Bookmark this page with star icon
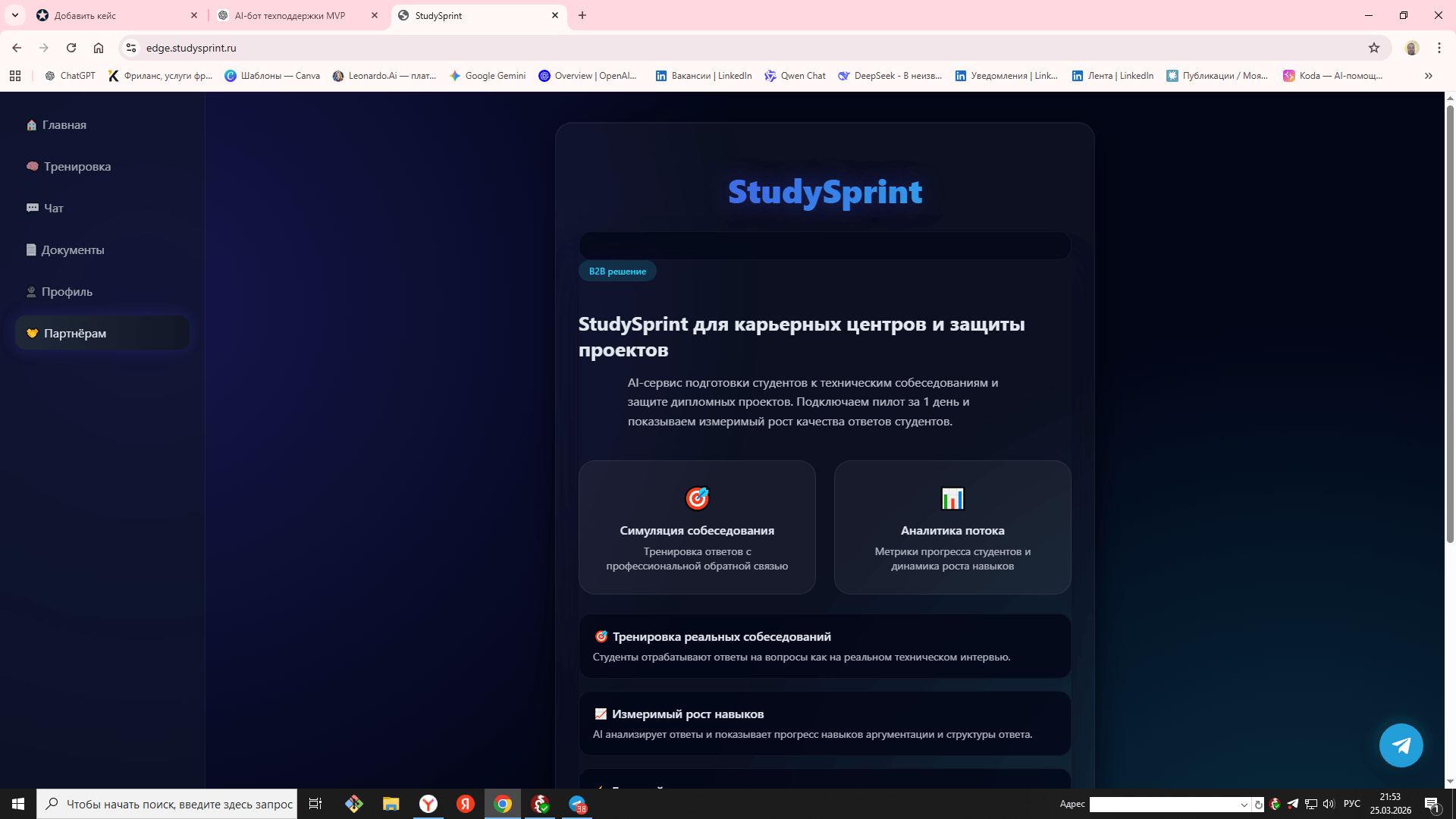The height and width of the screenshot is (819, 1456). (1374, 48)
